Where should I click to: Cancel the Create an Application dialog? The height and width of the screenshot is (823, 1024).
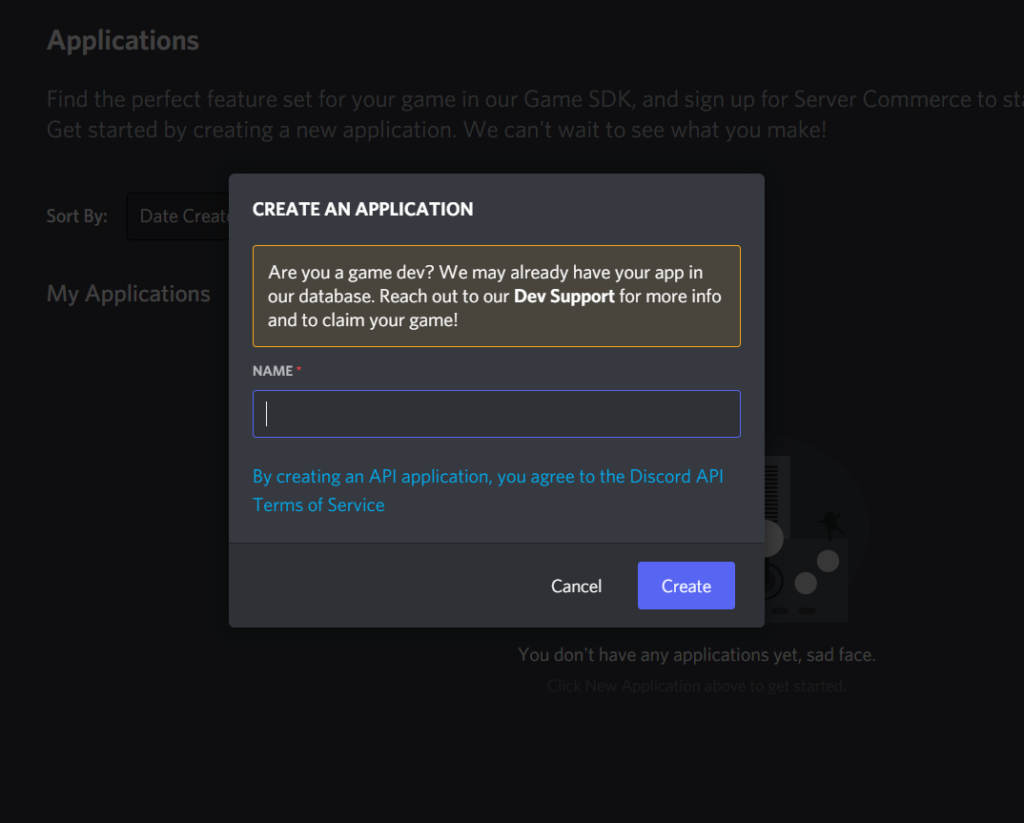576,586
